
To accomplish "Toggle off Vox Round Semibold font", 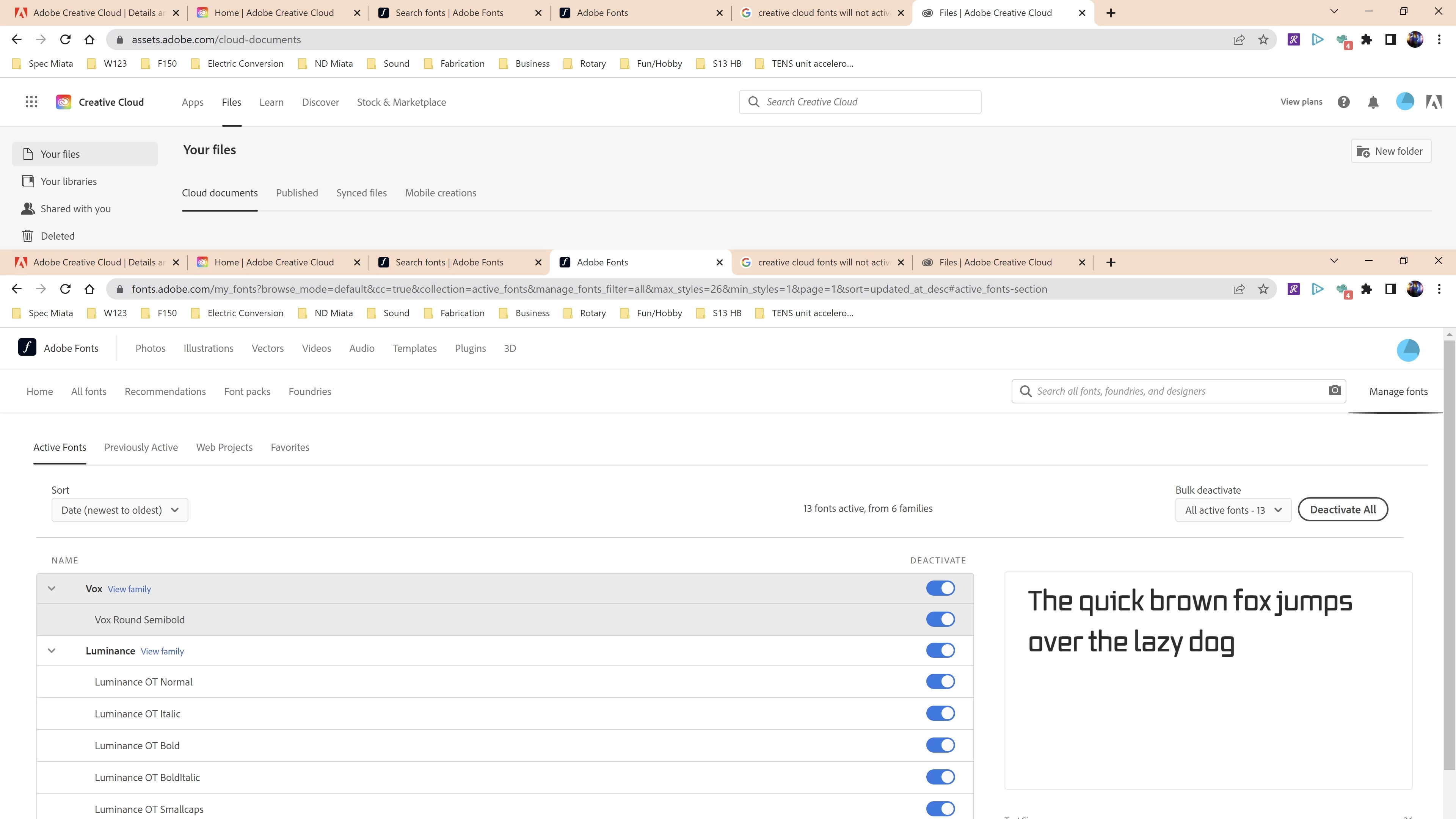I will [940, 620].
